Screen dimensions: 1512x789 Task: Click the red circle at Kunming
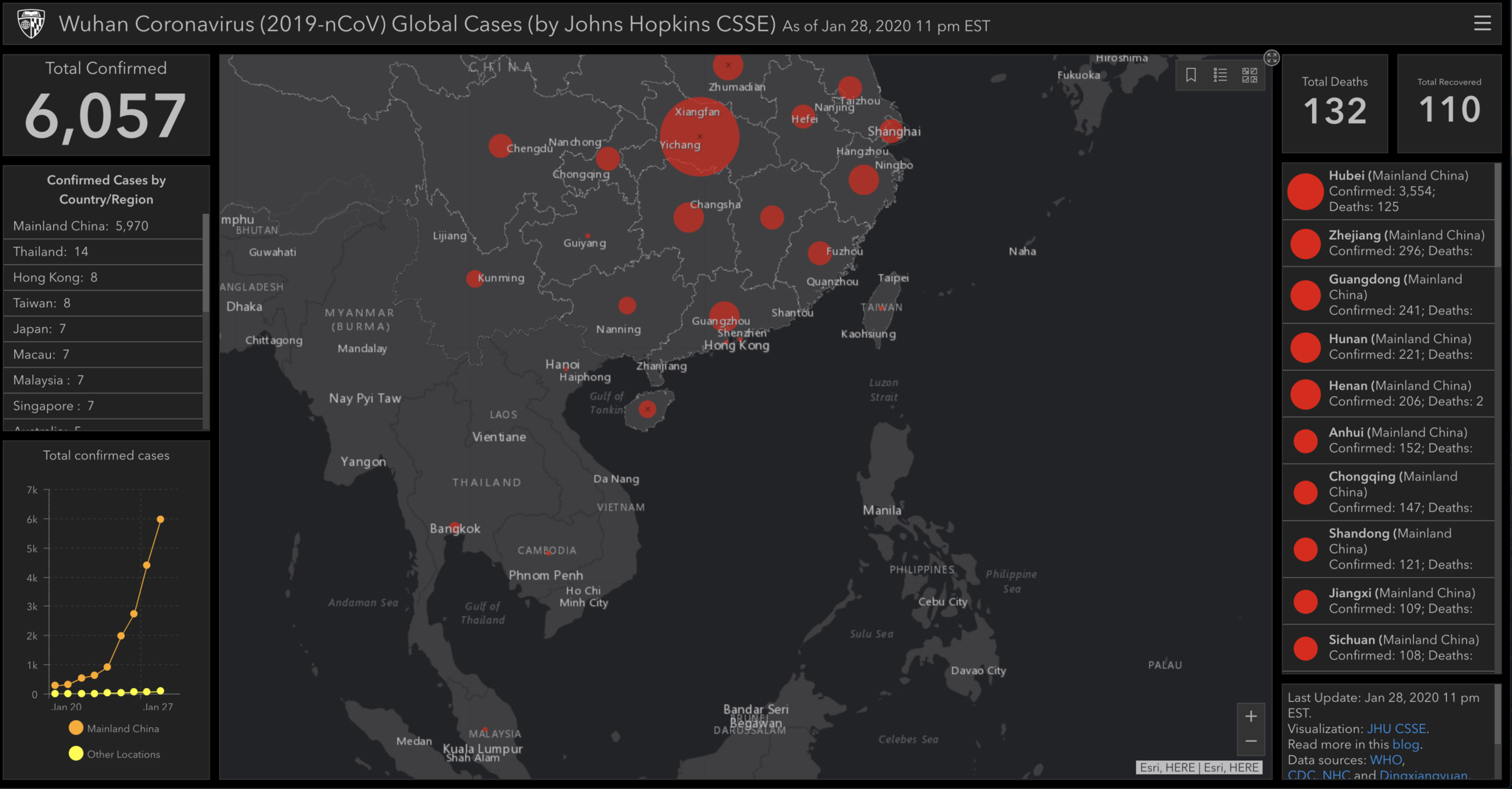[x=474, y=279]
